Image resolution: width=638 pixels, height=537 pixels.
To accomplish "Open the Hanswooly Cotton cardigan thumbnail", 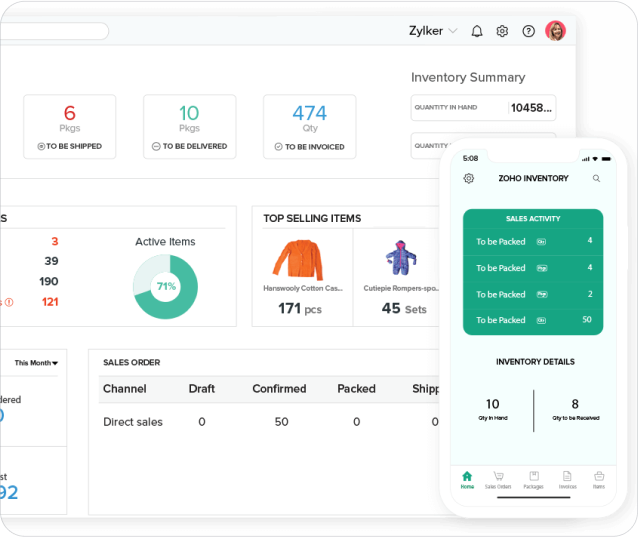I will [299, 260].
